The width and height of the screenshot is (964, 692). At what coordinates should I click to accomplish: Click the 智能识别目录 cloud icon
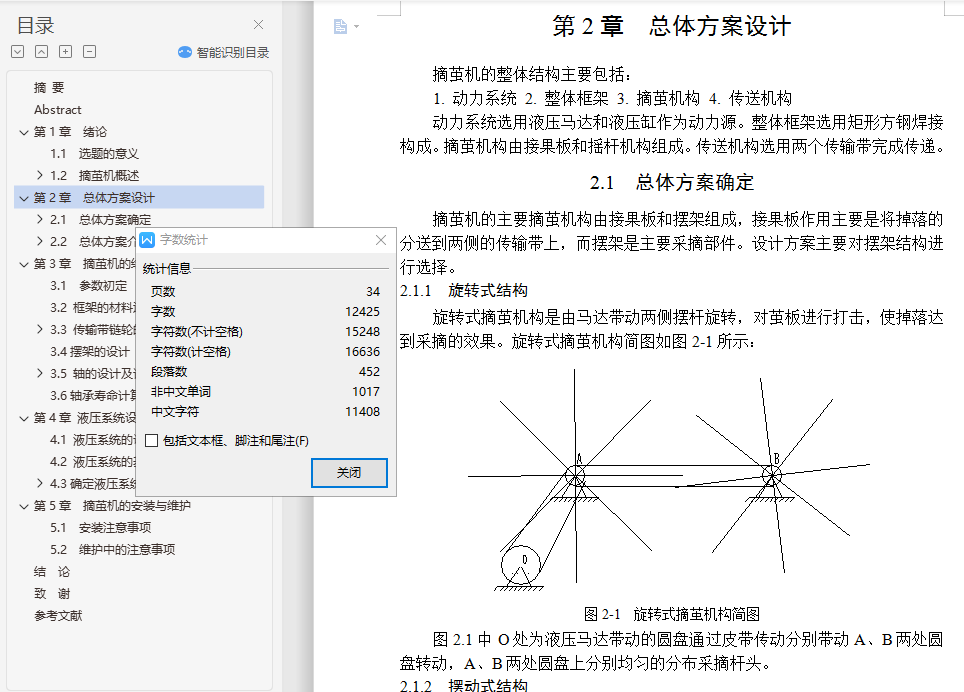point(184,52)
